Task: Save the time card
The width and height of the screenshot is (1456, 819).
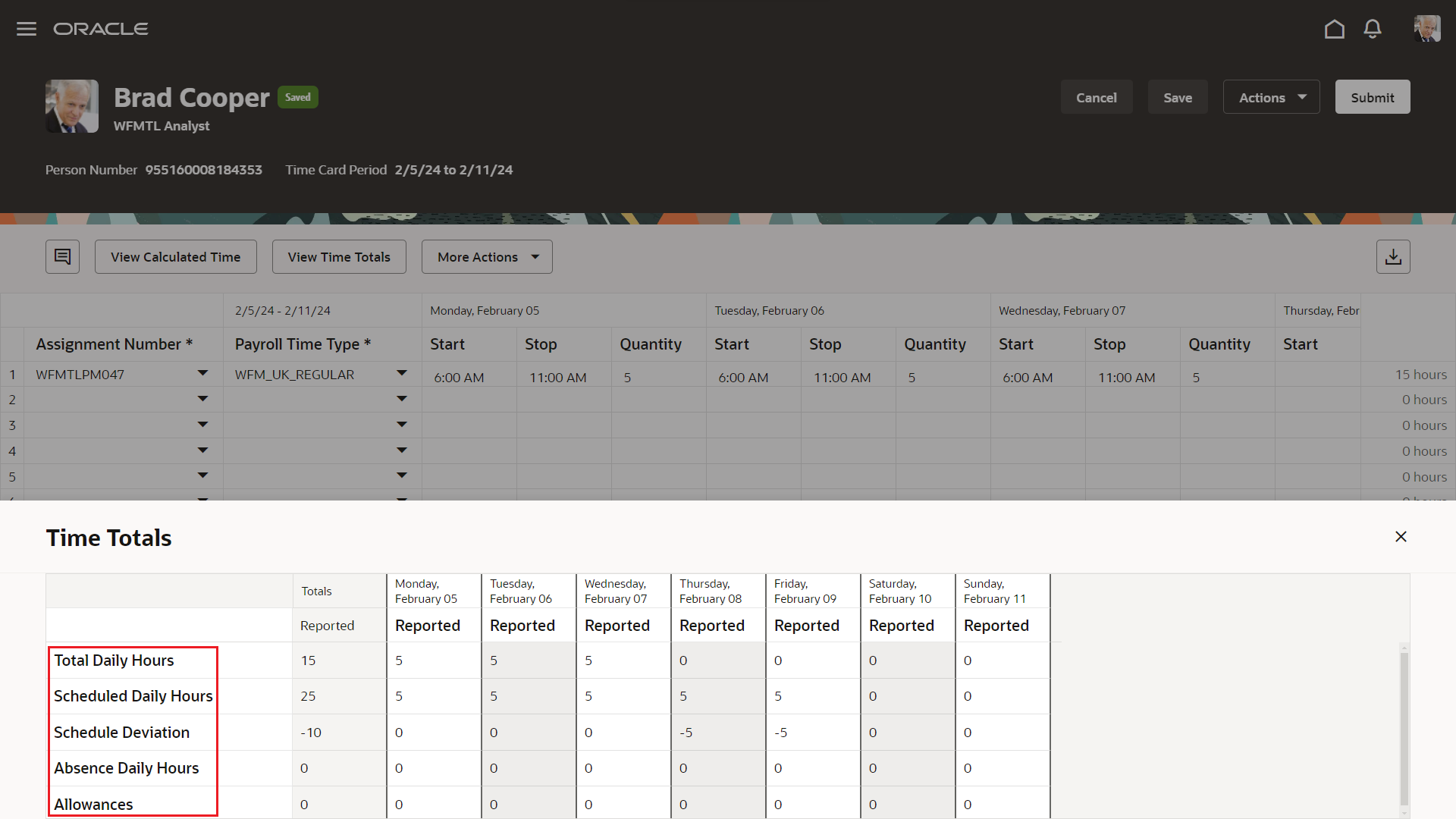Action: [1178, 97]
